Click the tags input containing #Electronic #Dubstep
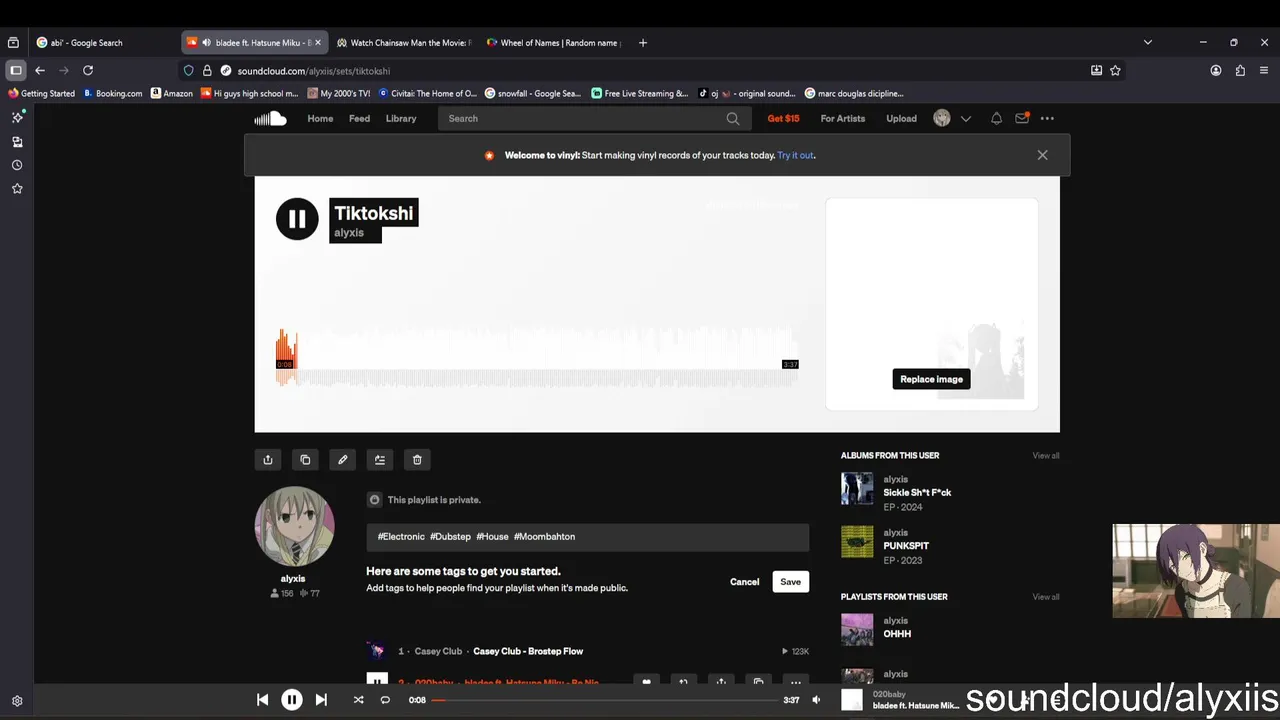The width and height of the screenshot is (1280, 720). [587, 537]
